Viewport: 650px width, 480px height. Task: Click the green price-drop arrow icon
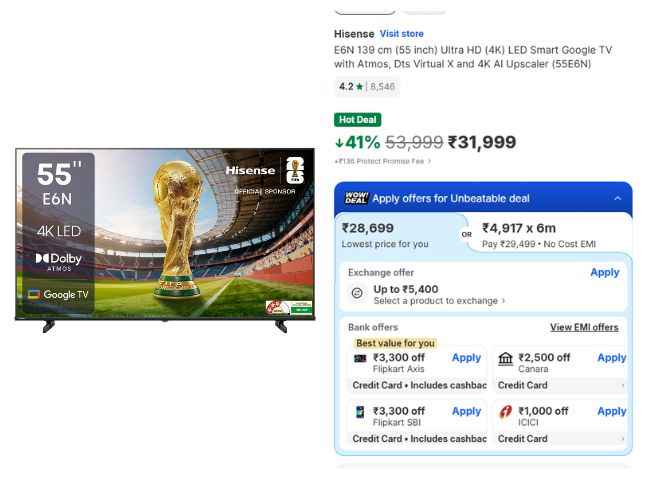tap(339, 143)
